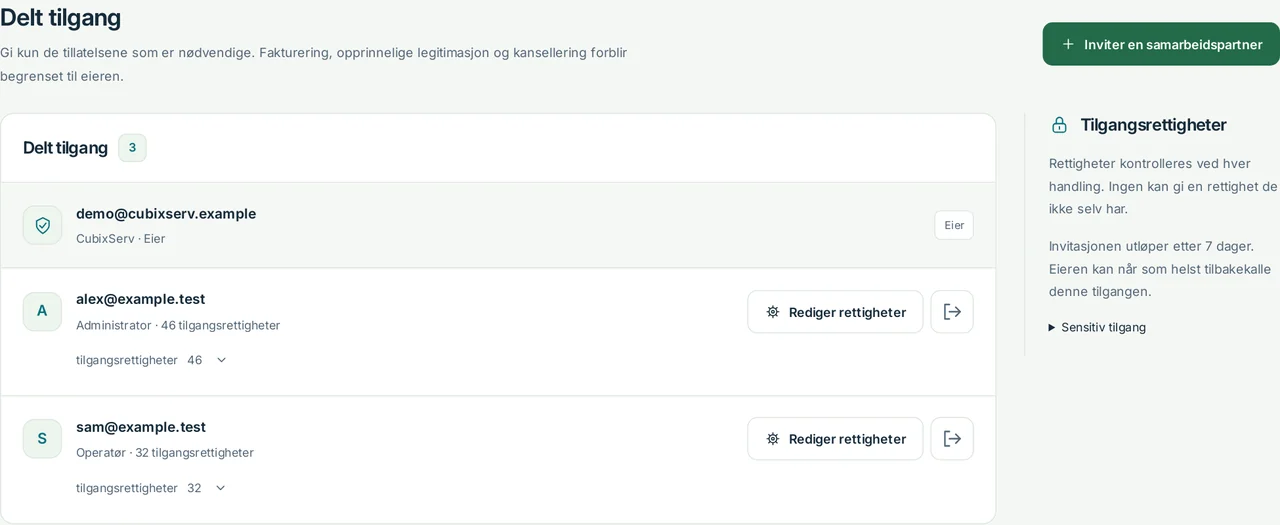Click the Tilgangsrettigheter sidebar heading

pyautogui.click(x=1154, y=125)
